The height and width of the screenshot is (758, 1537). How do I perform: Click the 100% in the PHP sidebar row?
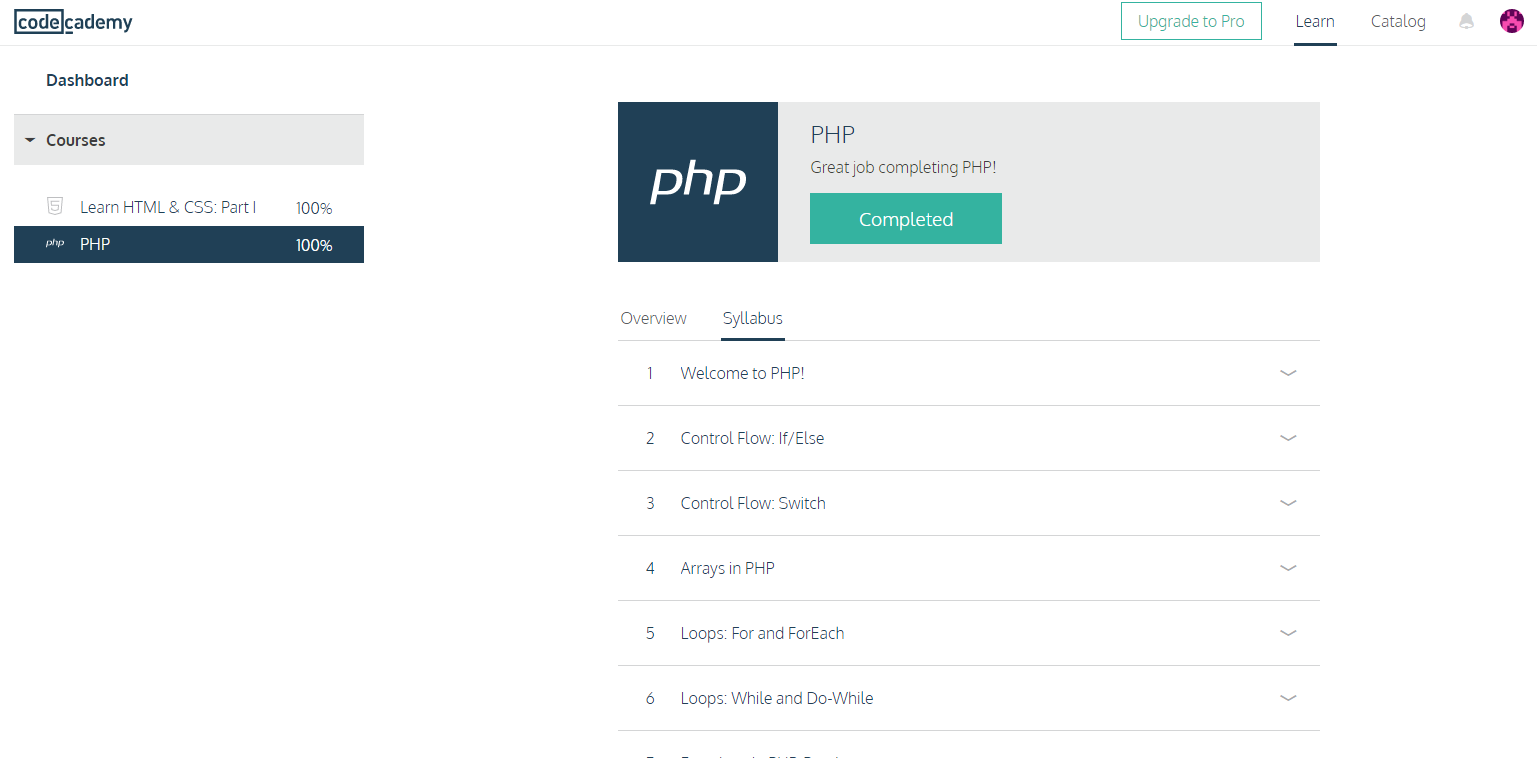click(314, 245)
